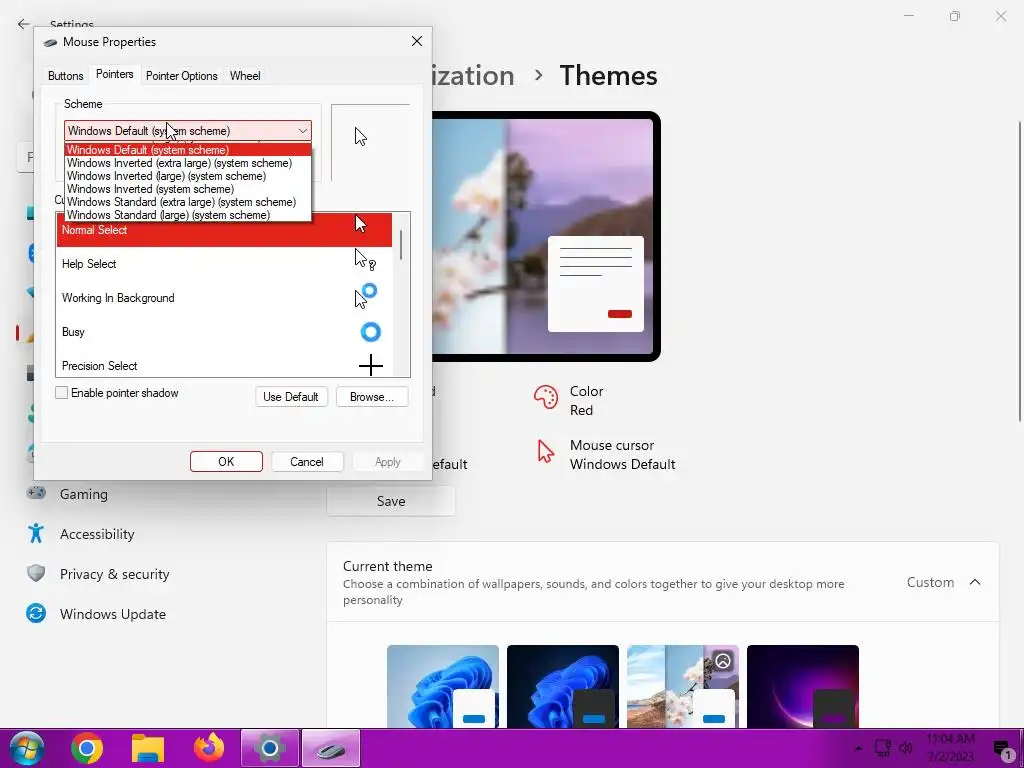1024x768 pixels.
Task: Enable pointer shadow checkbox
Action: pos(61,392)
